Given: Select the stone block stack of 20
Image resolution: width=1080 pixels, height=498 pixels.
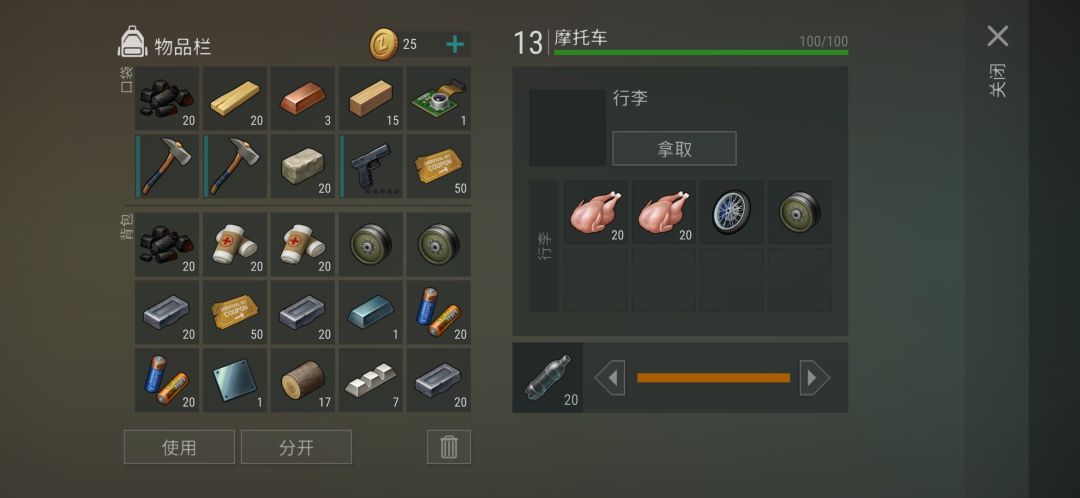Looking at the screenshot, I should (303, 167).
